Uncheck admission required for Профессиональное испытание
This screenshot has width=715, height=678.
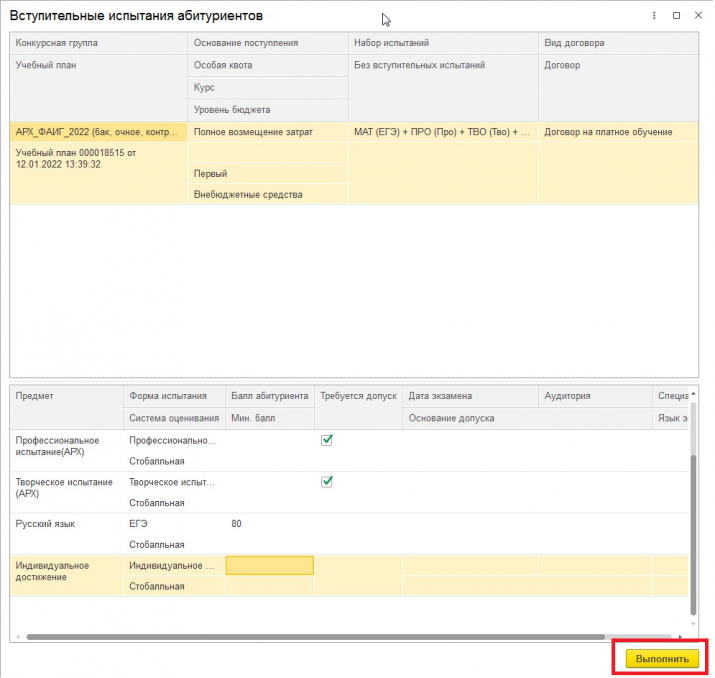pos(327,440)
